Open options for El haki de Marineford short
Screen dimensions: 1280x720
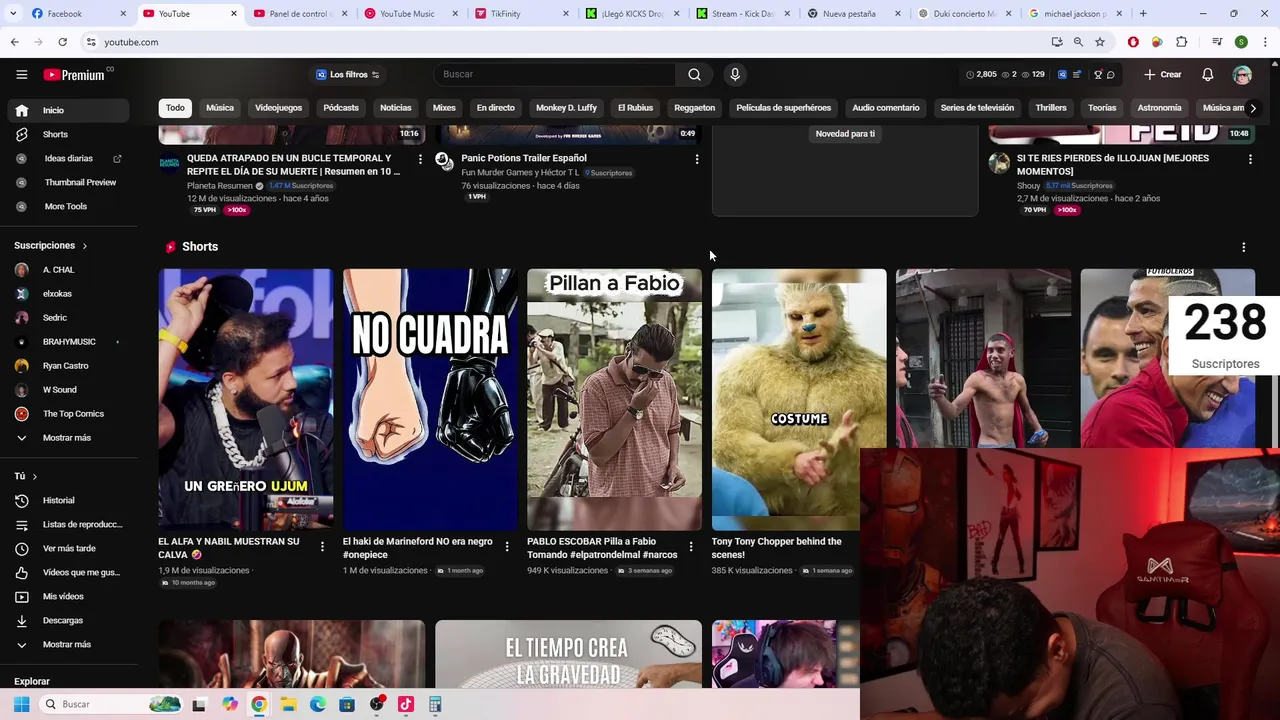click(506, 546)
